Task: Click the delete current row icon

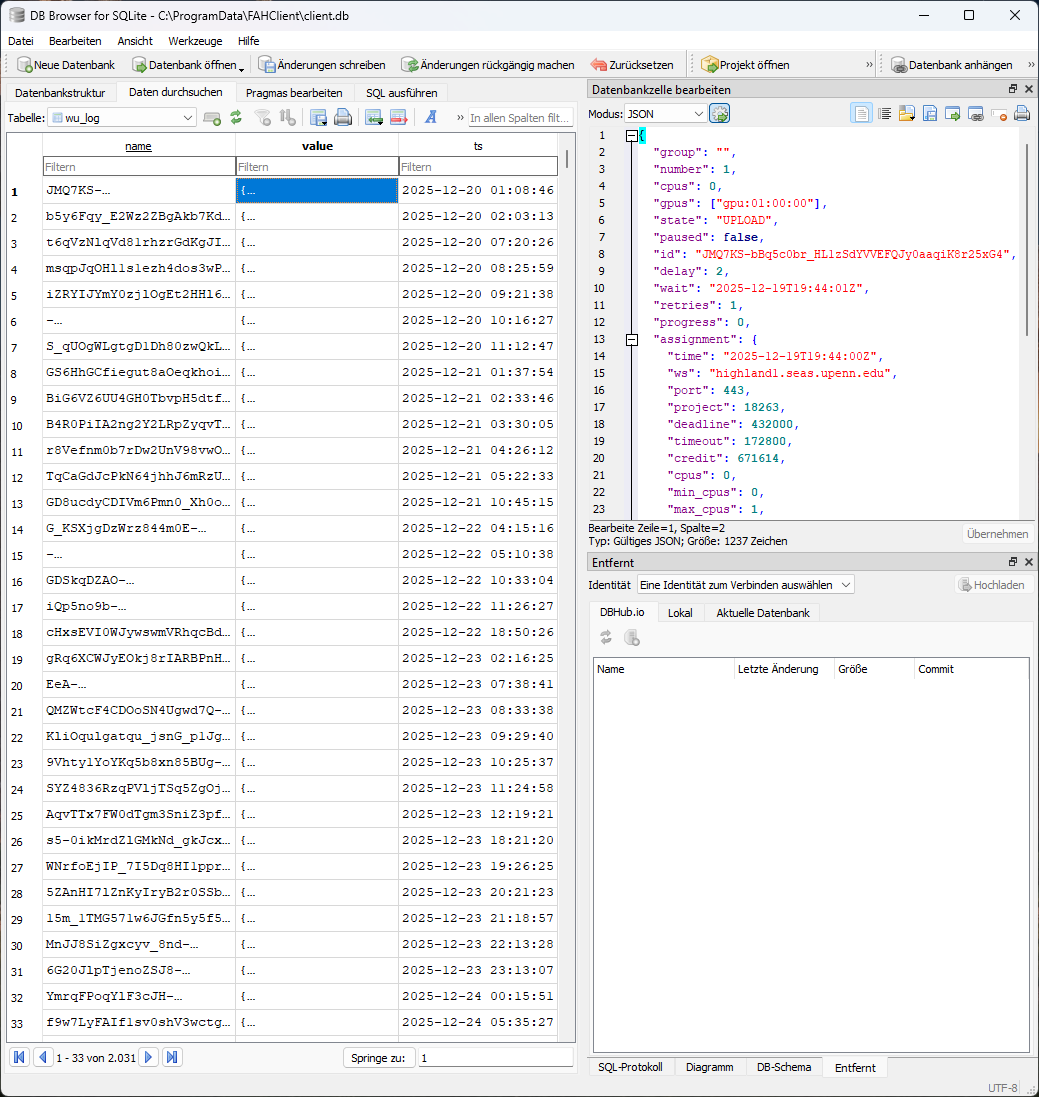Action: tap(399, 118)
